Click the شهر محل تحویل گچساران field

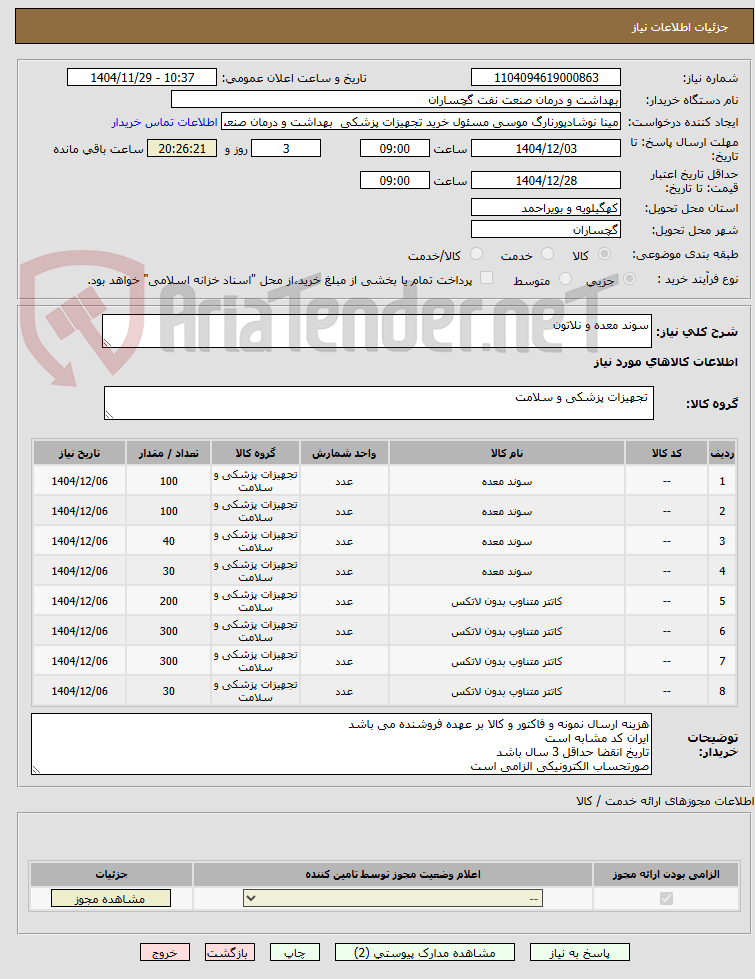click(546, 230)
